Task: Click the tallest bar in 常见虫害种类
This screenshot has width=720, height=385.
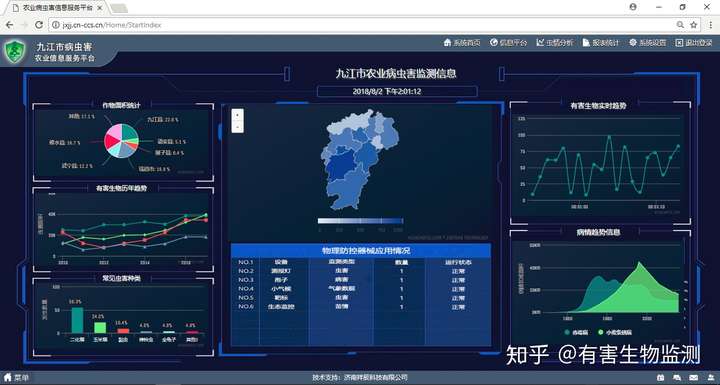Action: (77, 320)
